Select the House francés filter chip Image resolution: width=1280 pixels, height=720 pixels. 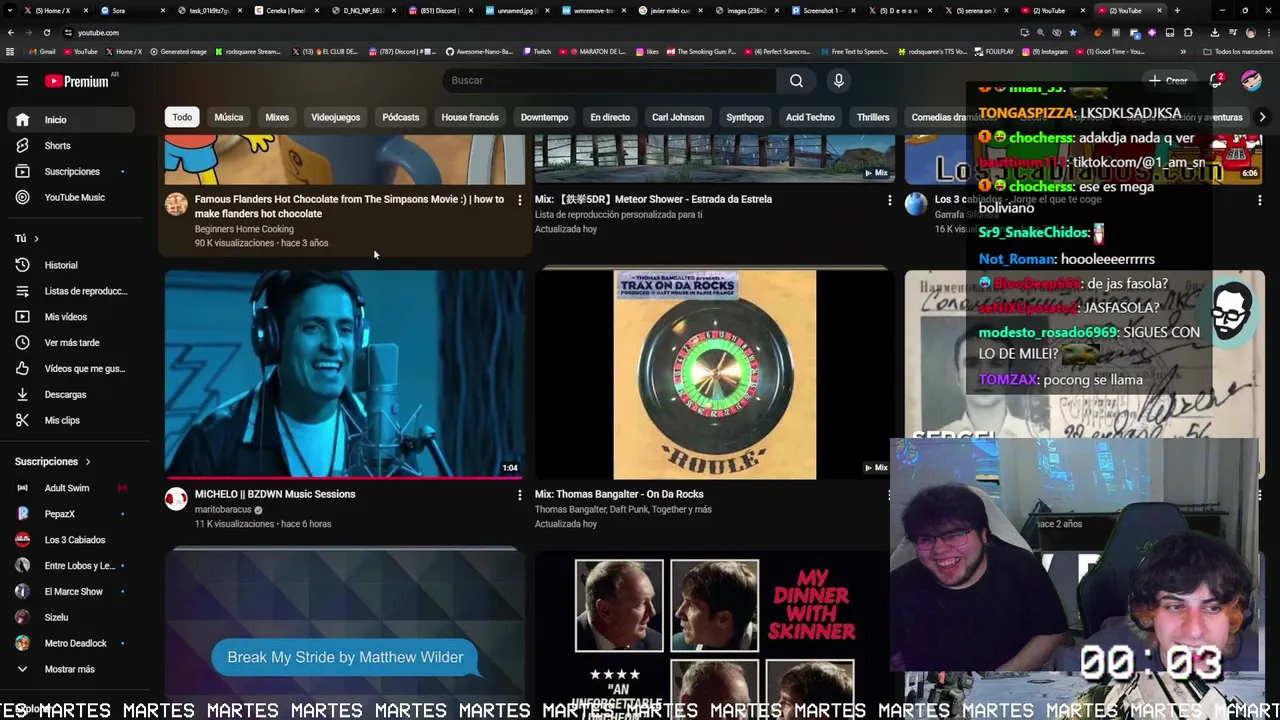click(x=470, y=118)
